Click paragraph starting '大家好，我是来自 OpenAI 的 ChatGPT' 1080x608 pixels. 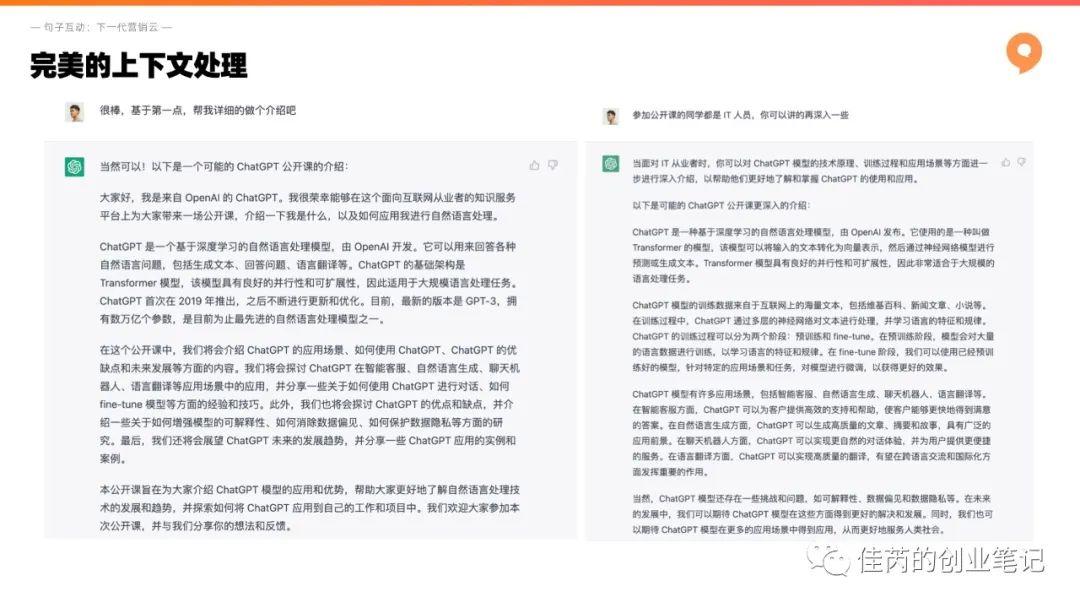[308, 207]
